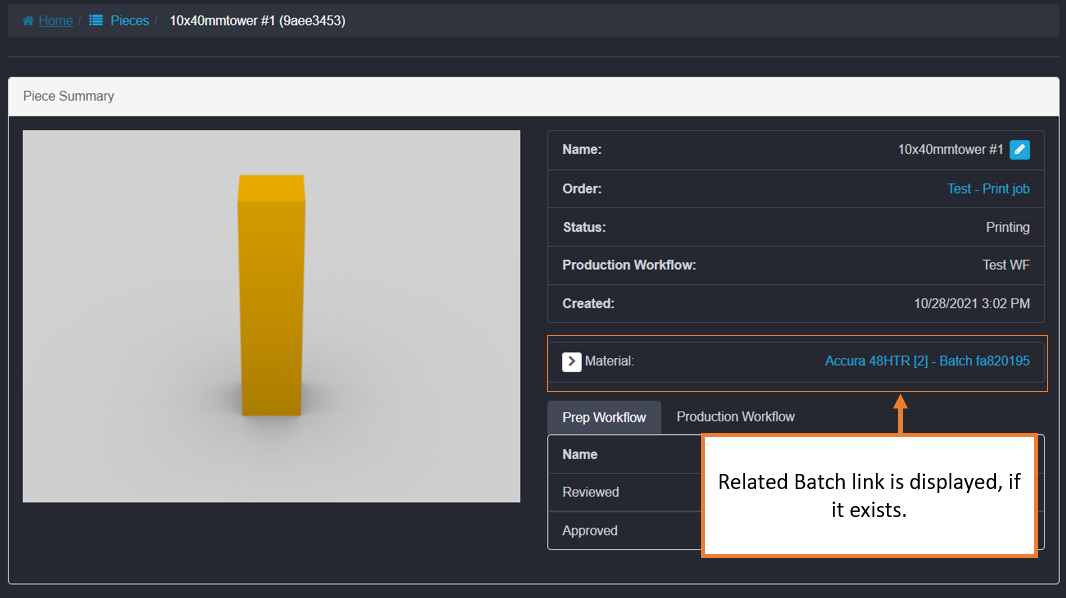
Task: Open the Test - Print job order link
Action: (988, 188)
